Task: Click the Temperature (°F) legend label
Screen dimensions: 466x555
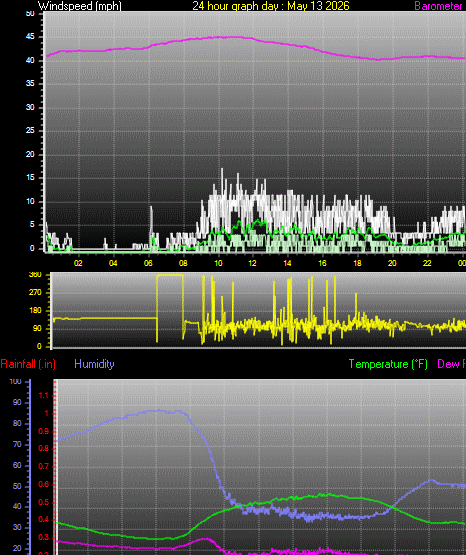Action: (388, 364)
